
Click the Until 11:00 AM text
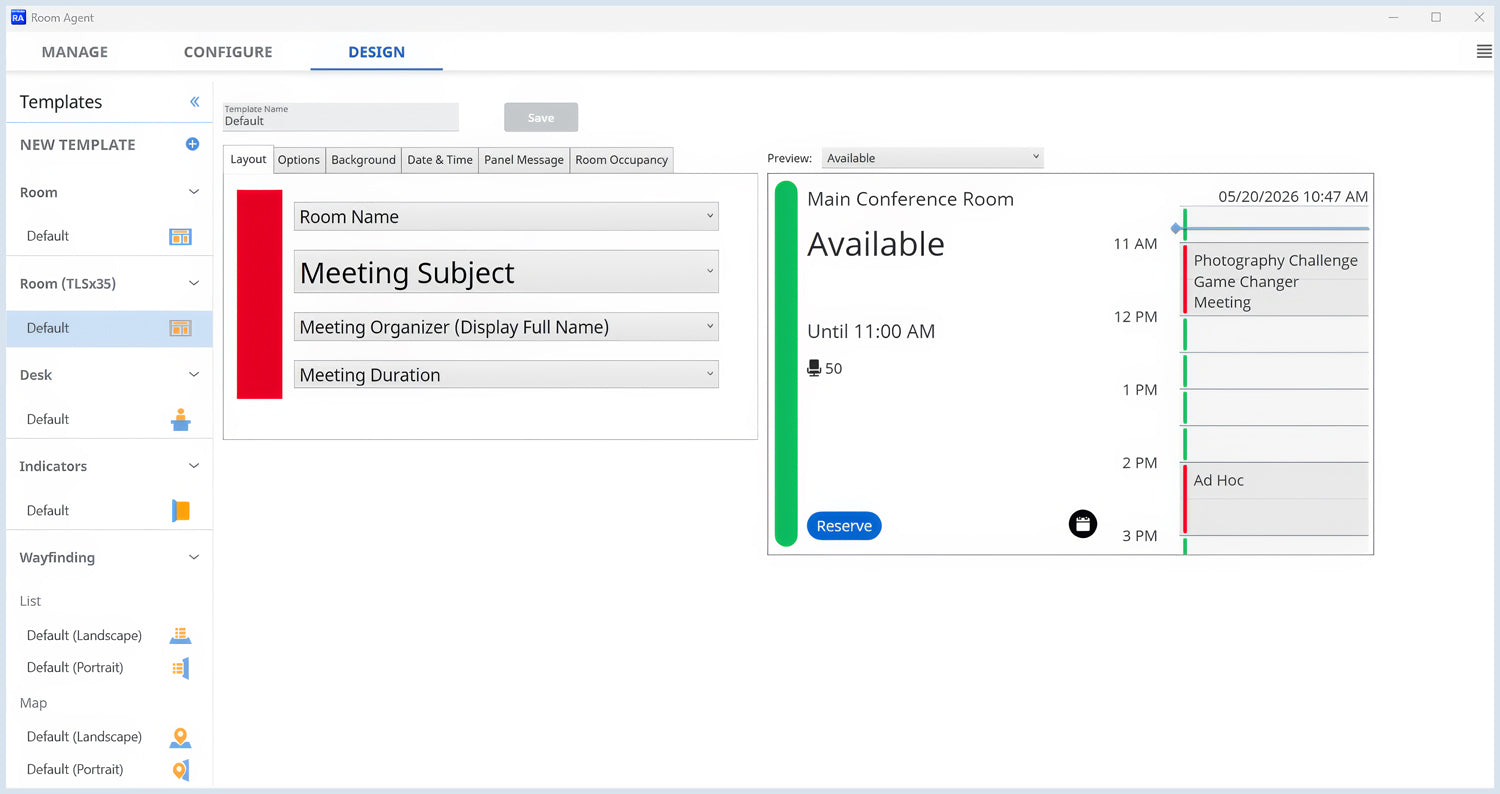871,331
